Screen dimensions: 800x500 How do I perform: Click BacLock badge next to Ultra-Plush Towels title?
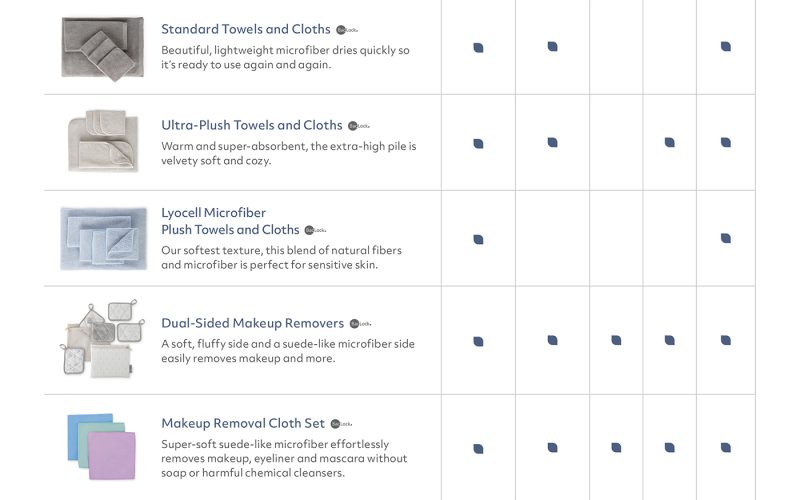pyautogui.click(x=357, y=126)
